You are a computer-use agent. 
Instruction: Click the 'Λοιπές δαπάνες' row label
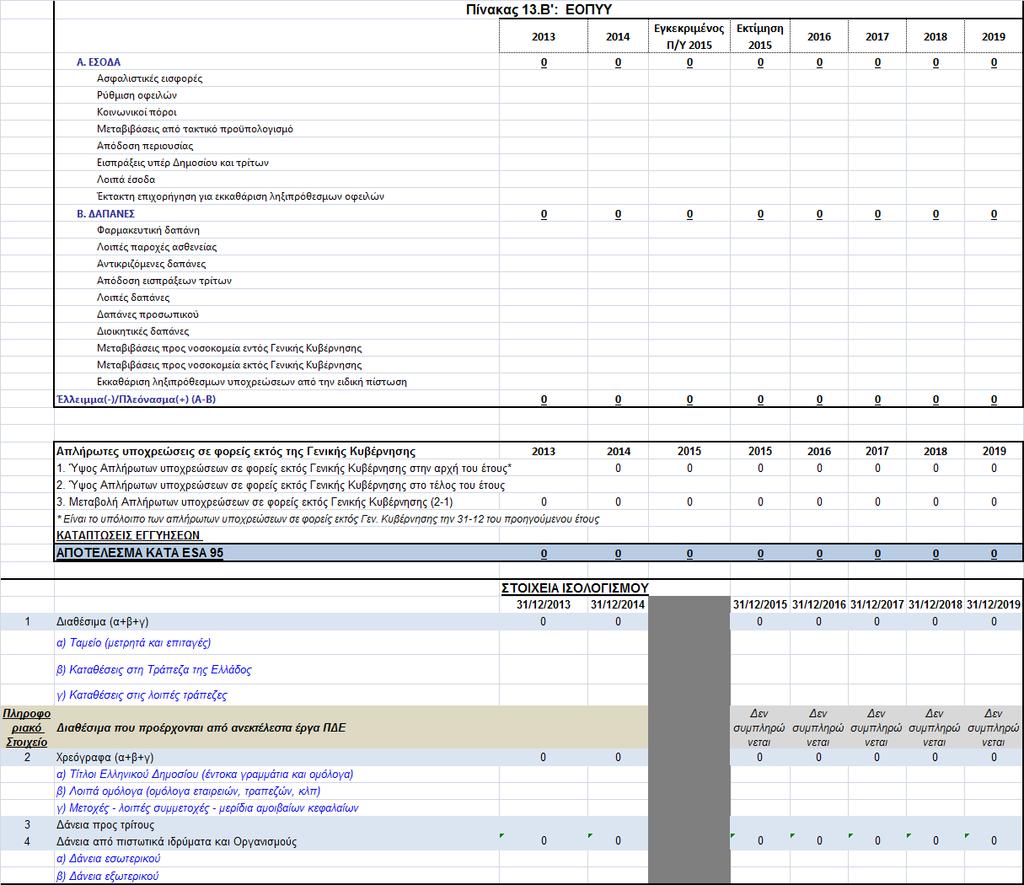click(133, 298)
